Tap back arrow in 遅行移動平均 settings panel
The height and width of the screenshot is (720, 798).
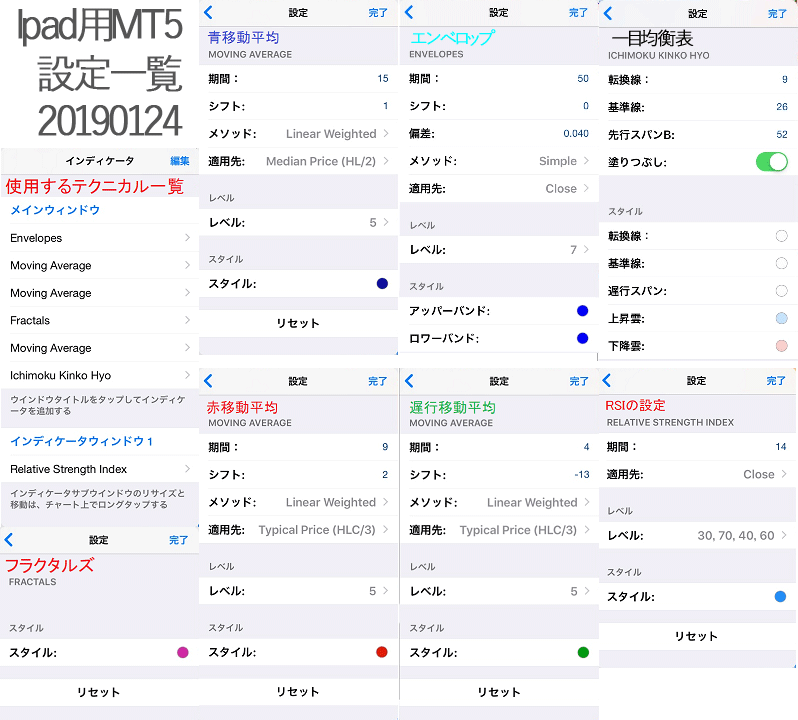409,381
